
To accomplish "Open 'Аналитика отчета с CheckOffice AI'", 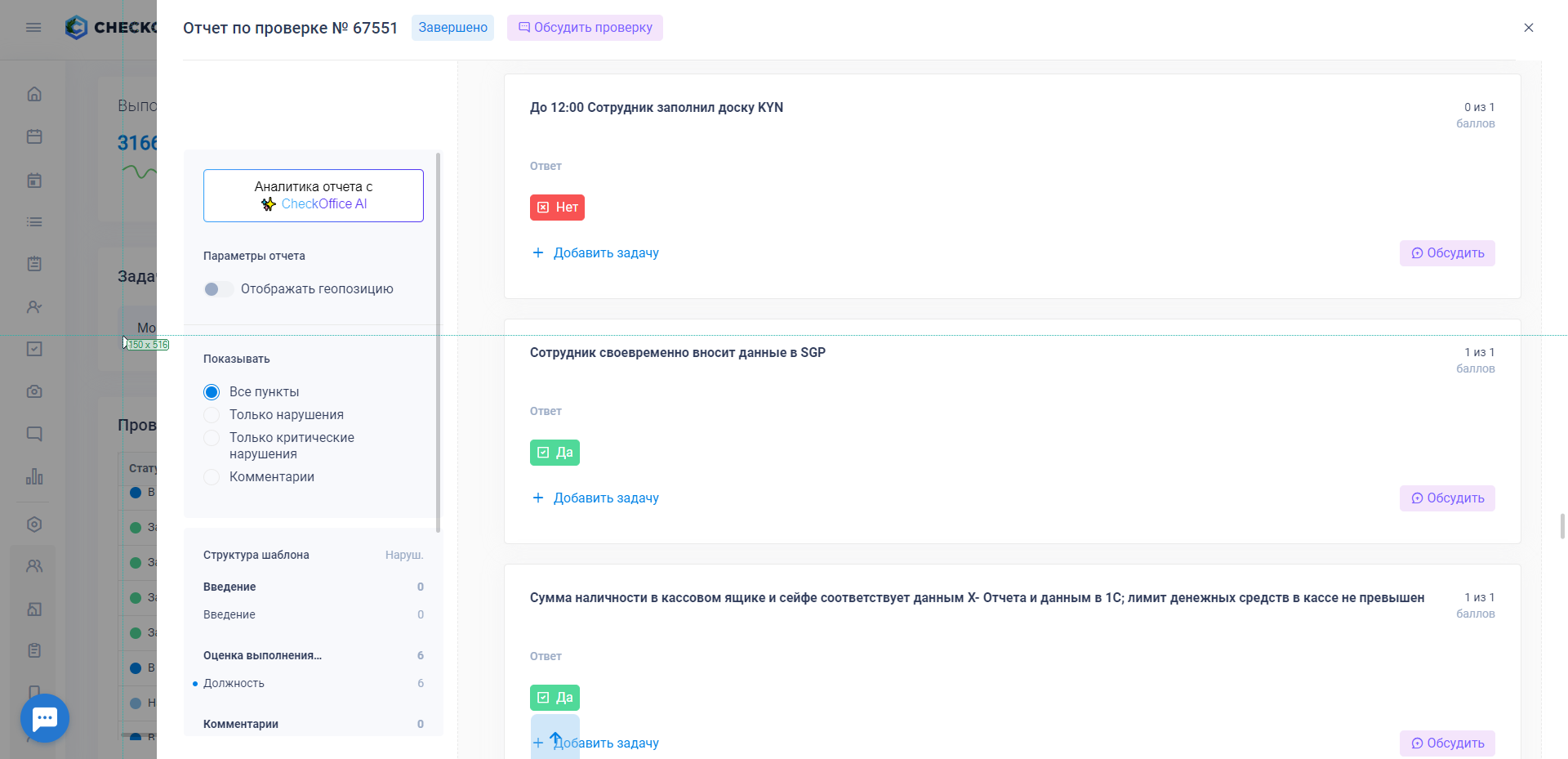I will (x=314, y=195).
